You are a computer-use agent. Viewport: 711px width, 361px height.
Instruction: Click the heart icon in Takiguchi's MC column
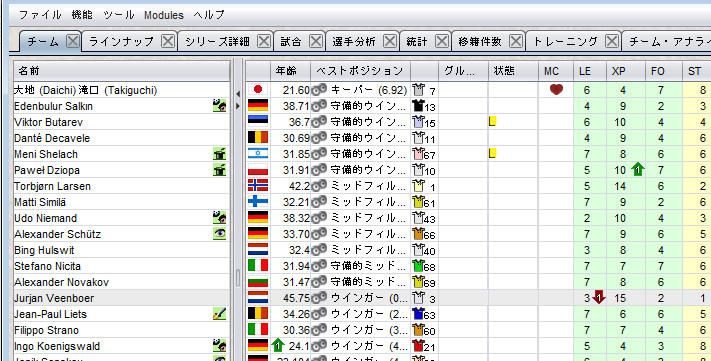(556, 90)
